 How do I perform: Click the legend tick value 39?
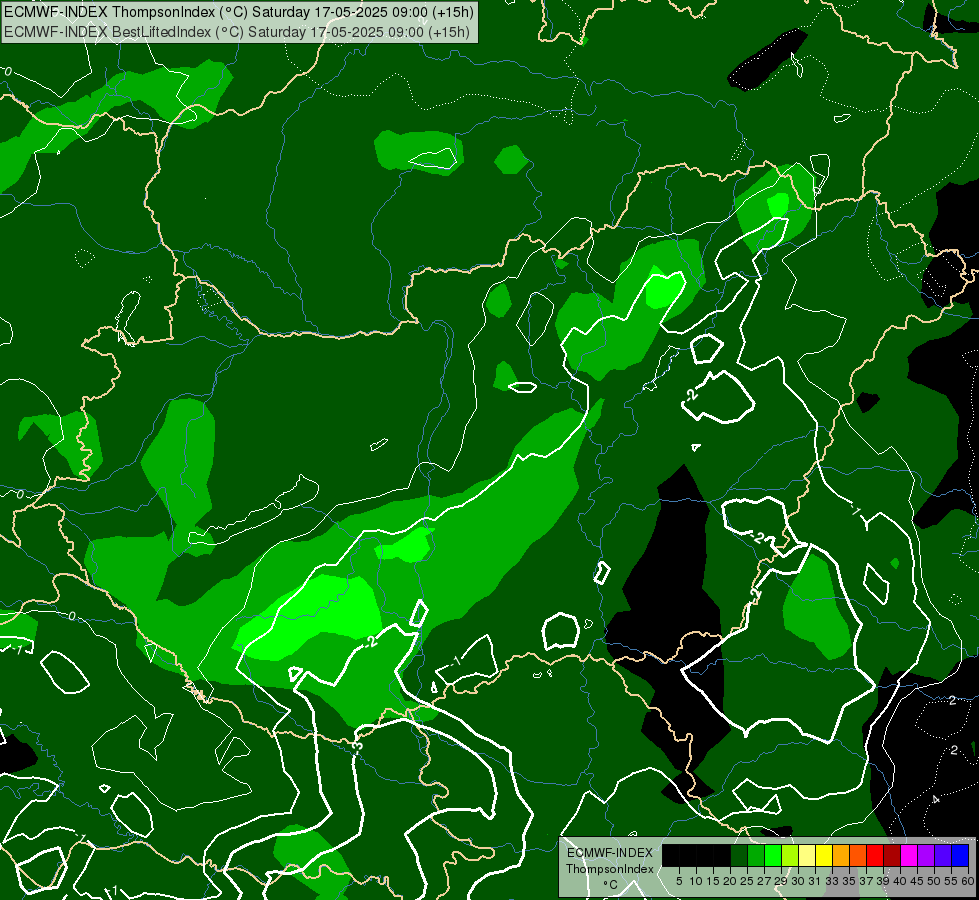tap(883, 881)
